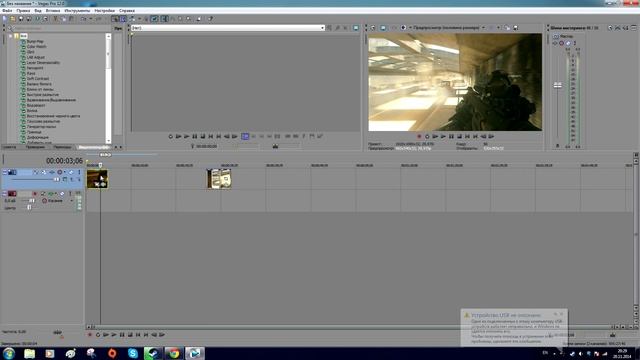Viewport: 640px width, 360px height.
Task: Click the Split Screen View icon in preview
Action: coord(403,28)
